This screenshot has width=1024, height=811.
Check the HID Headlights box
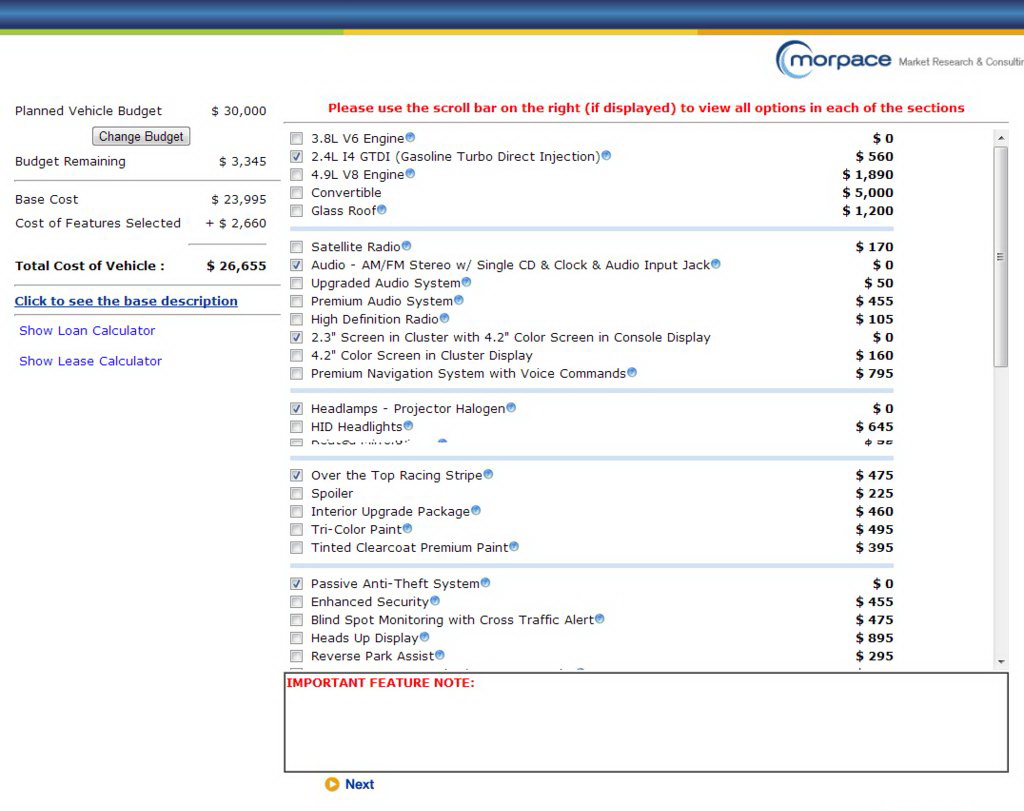(296, 427)
